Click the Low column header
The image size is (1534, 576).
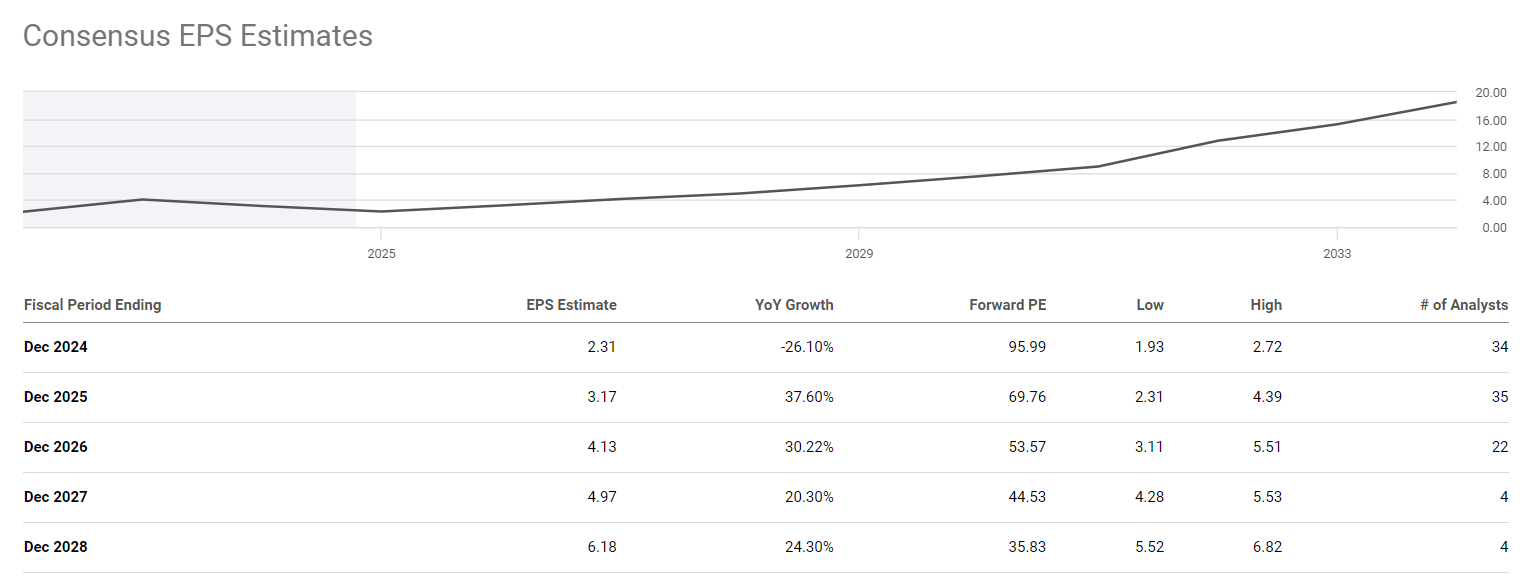1150,305
